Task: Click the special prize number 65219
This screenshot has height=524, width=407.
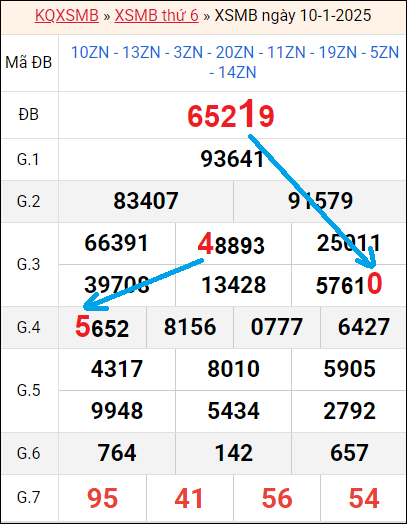Action: [x=231, y=114]
